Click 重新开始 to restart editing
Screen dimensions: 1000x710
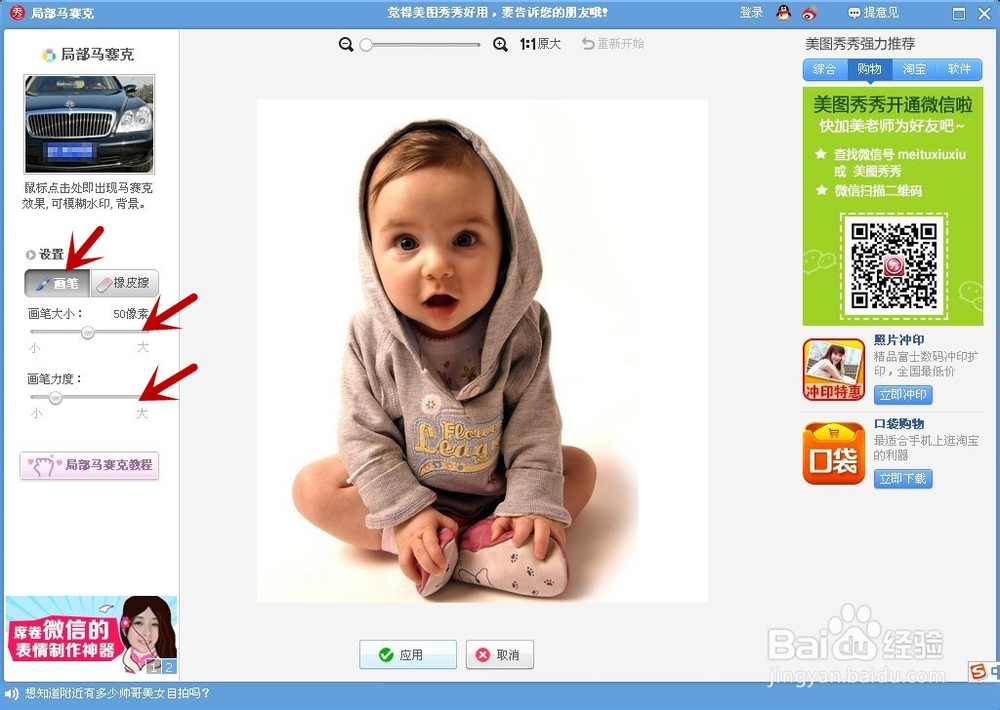[x=613, y=44]
